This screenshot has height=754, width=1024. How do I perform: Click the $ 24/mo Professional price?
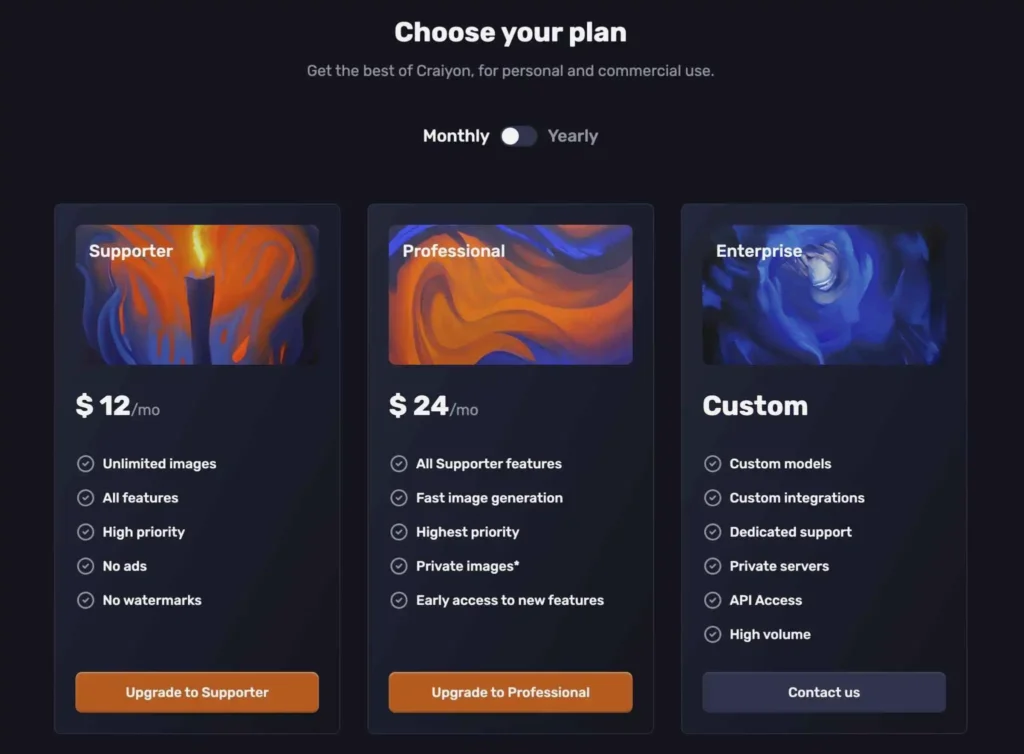click(434, 406)
